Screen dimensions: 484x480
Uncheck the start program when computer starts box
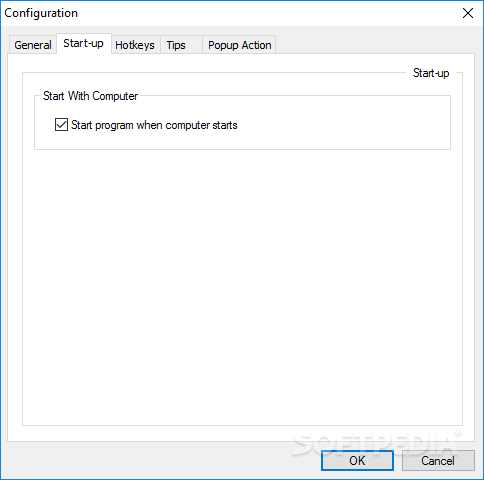(61, 125)
